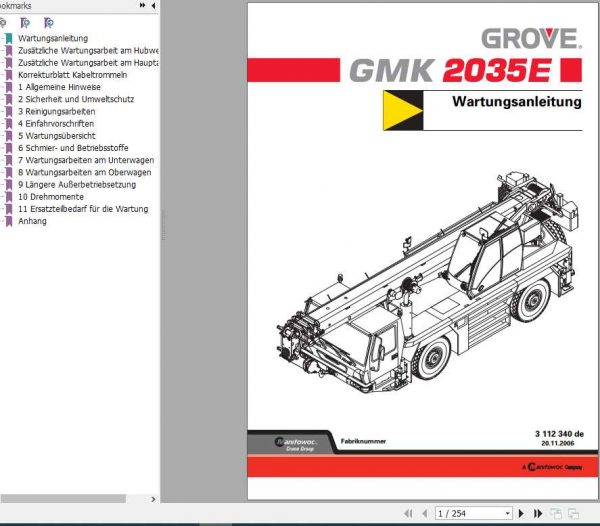This screenshot has height=526, width=600.
Task: Click the bookmark icon beside 5 Wartungsübersicht
Action: pos(9,136)
